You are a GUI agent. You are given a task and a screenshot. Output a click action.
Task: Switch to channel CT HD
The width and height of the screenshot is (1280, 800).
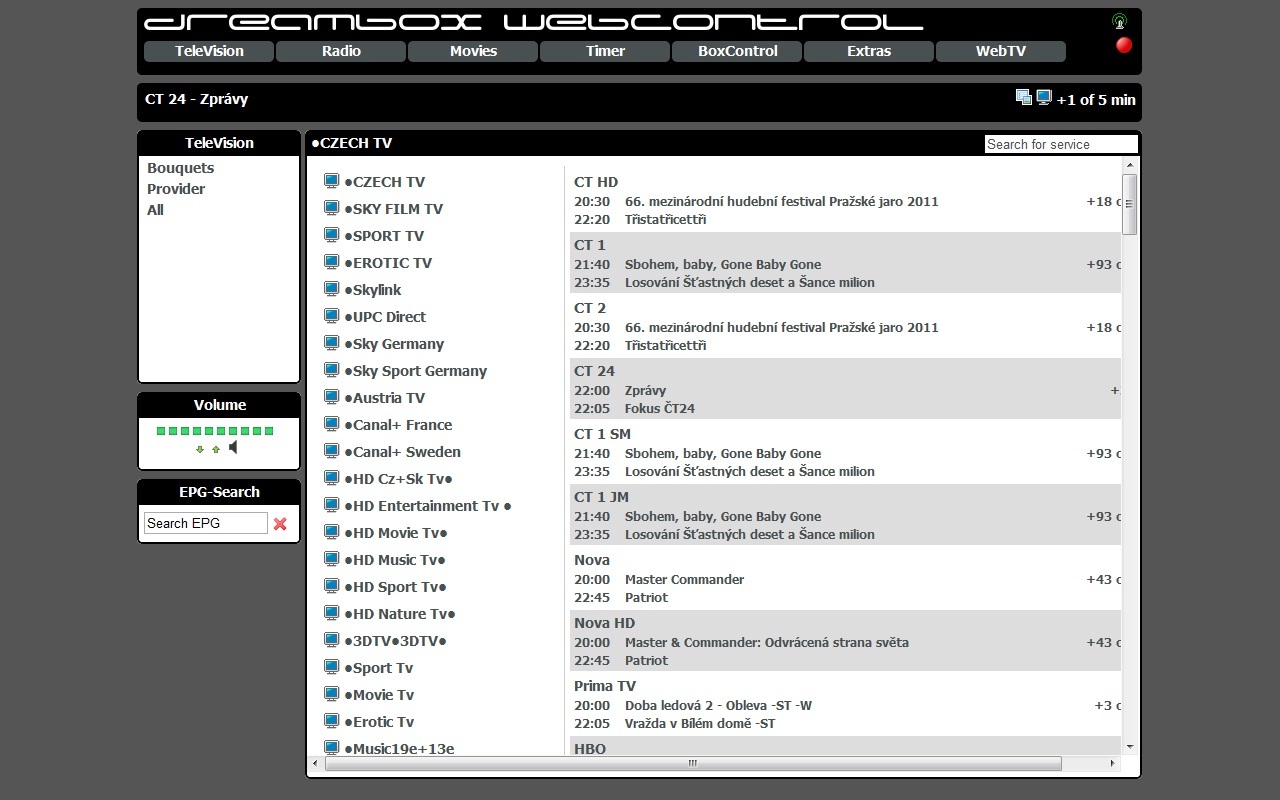[x=596, y=182]
